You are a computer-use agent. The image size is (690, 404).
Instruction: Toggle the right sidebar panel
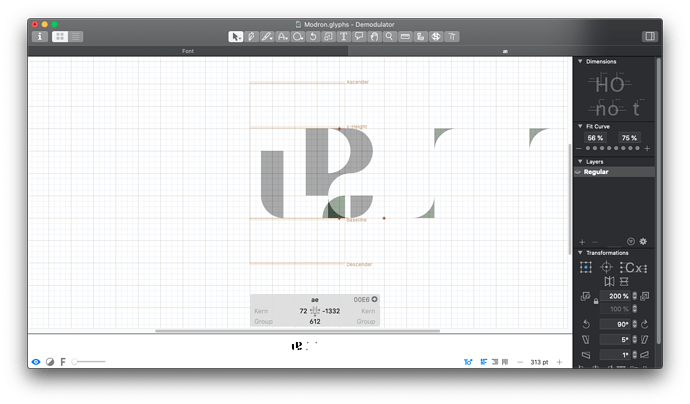pyautogui.click(x=650, y=37)
